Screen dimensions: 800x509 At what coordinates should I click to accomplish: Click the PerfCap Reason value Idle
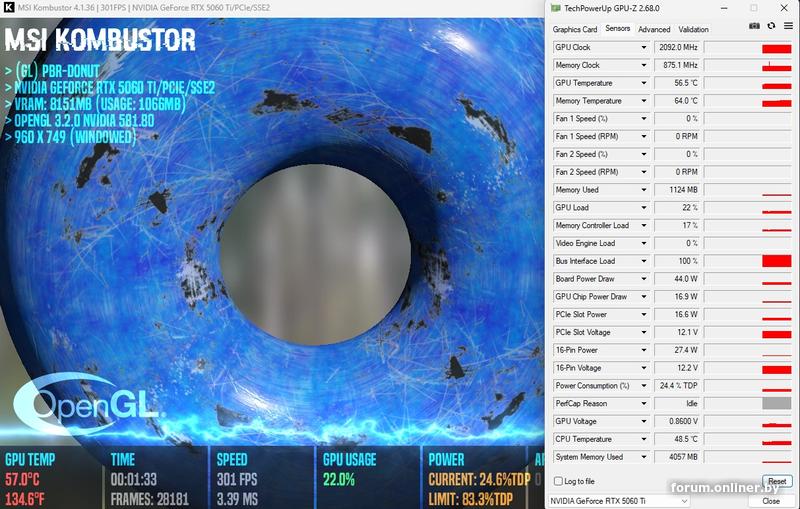click(678, 403)
